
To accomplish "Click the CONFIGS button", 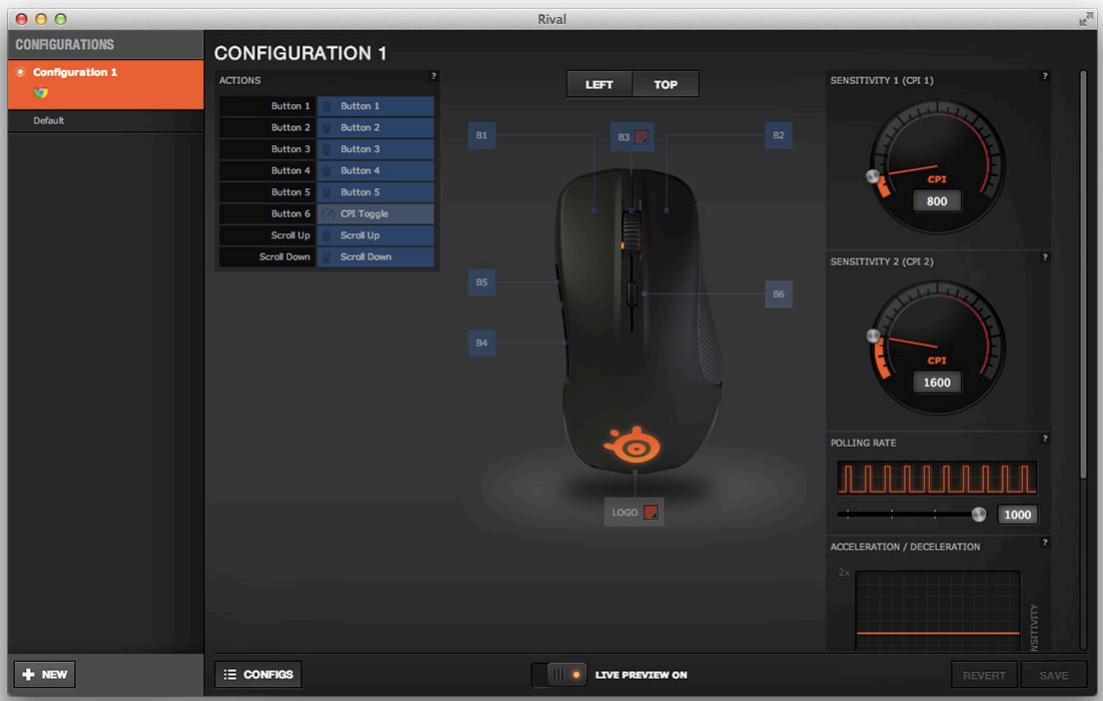I will point(258,675).
